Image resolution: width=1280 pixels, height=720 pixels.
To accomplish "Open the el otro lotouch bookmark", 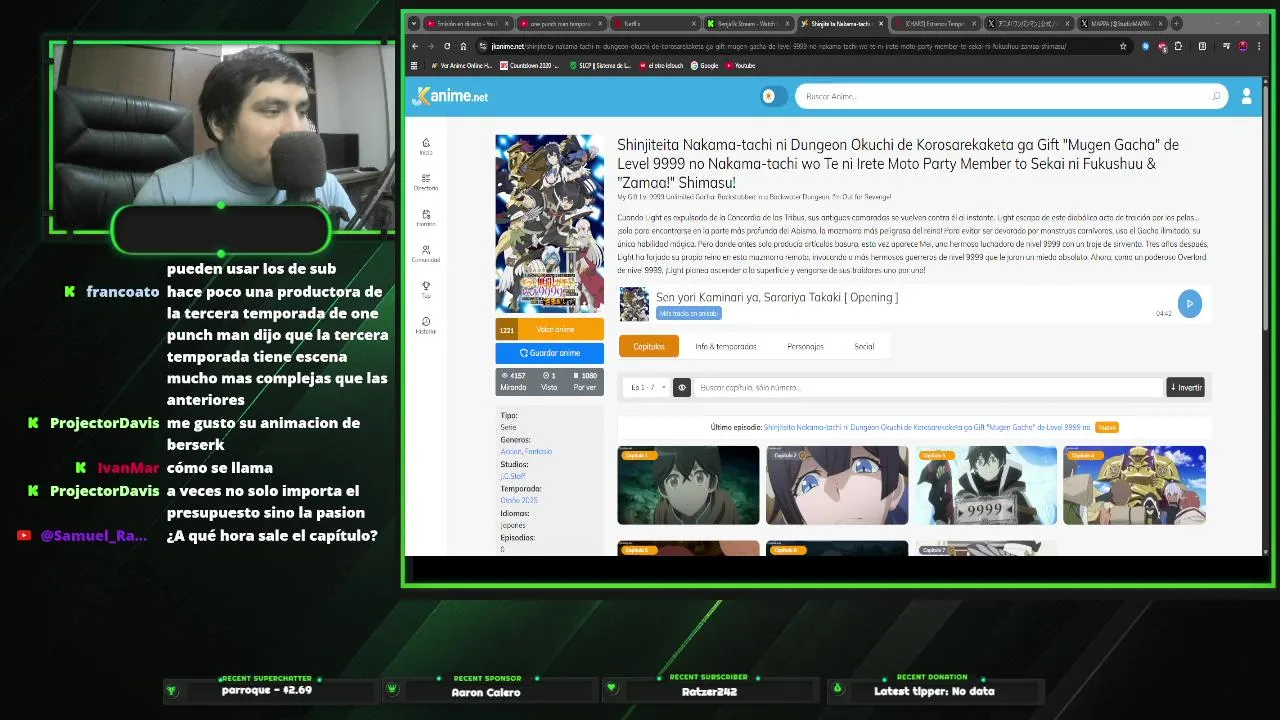I will pyautogui.click(x=661, y=66).
